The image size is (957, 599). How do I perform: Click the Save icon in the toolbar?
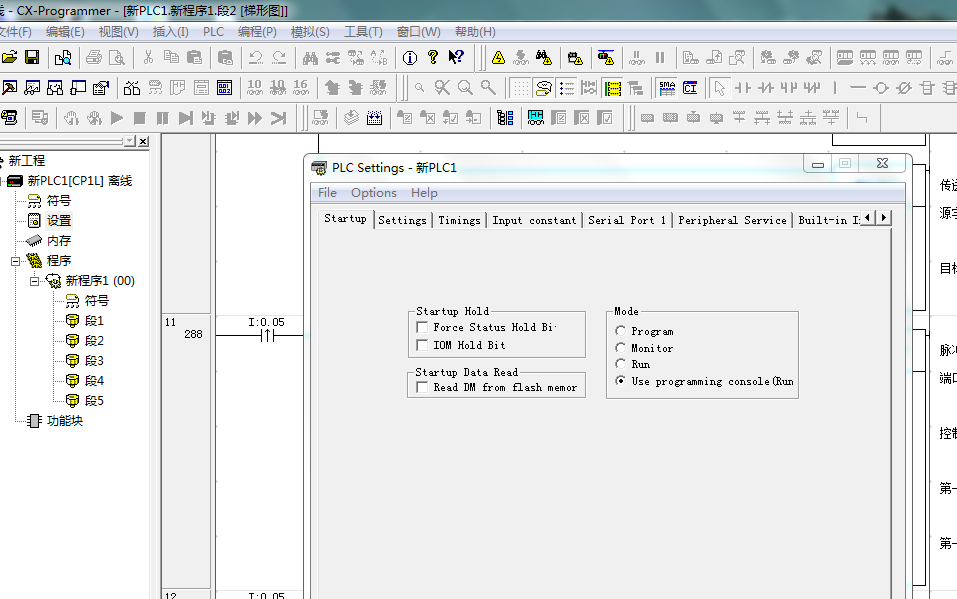(32, 58)
